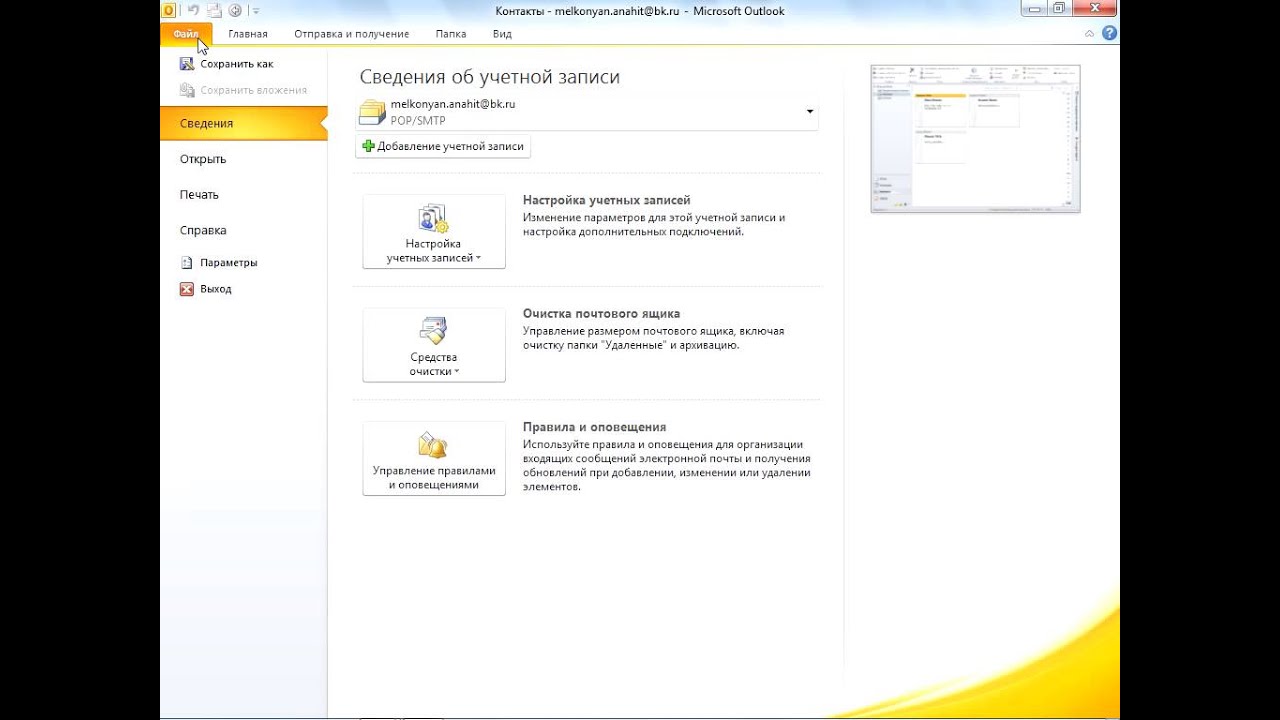Viewport: 1280px width, 720px height.
Task: Click the Очистка почтового ящика heading text
Action: tap(601, 313)
